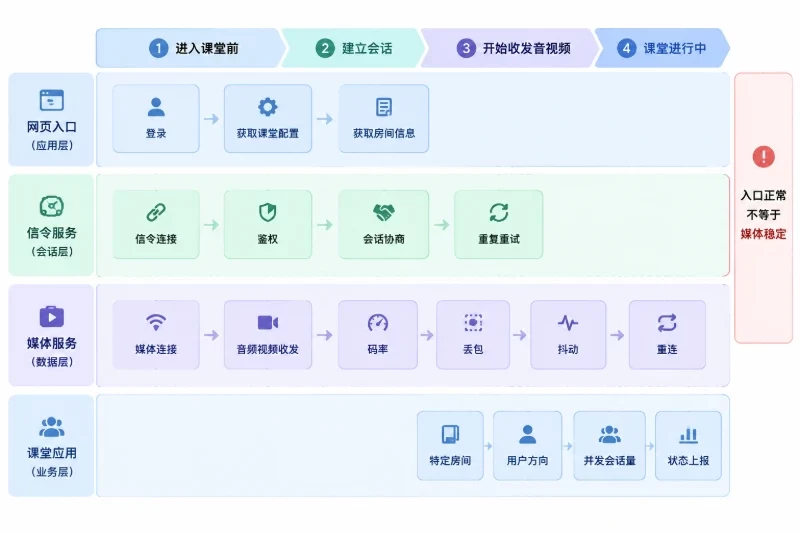Click the 网页入口 row heading
The image size is (800, 533).
(x=52, y=126)
